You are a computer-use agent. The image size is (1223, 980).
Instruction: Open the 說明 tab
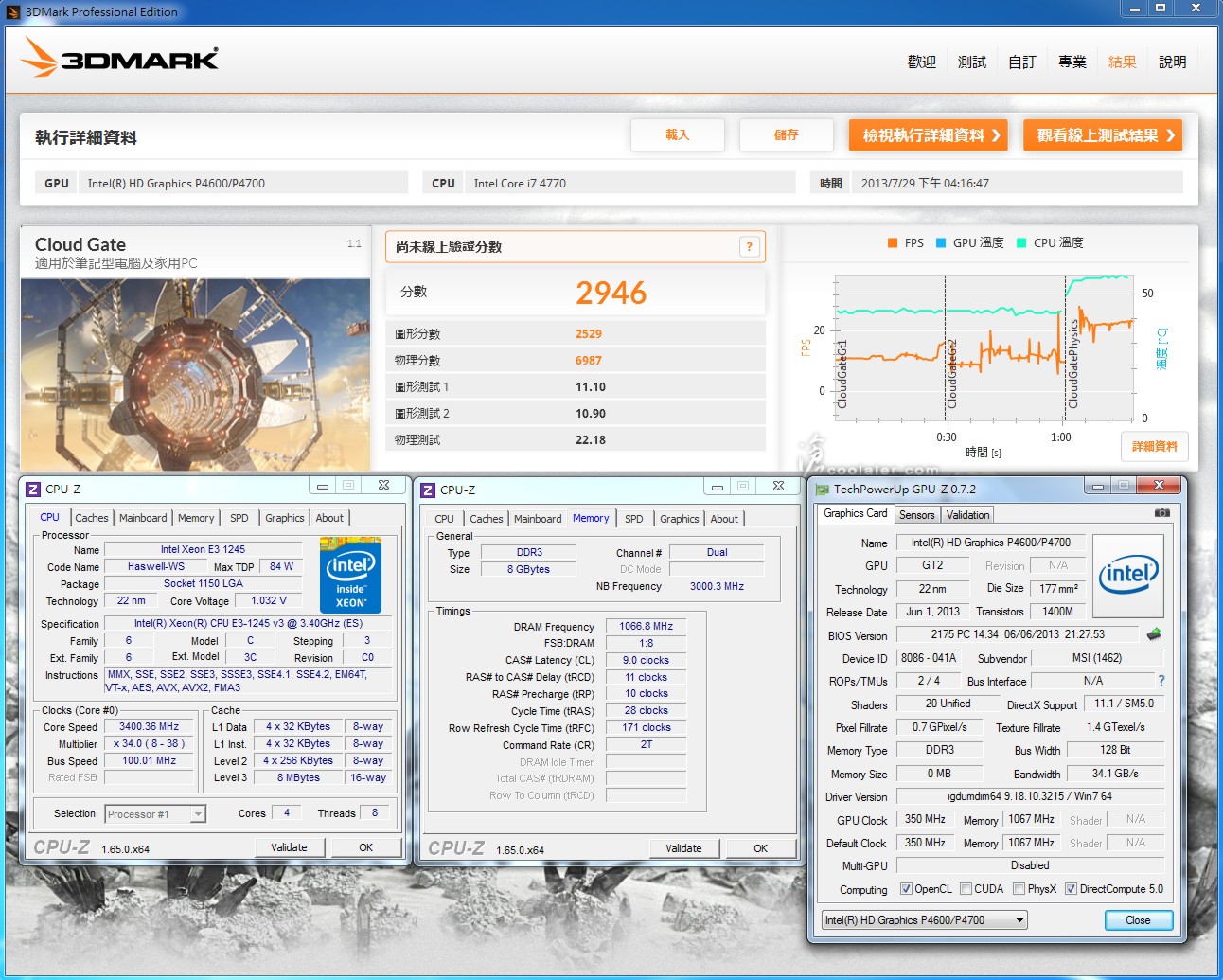pos(1173,62)
